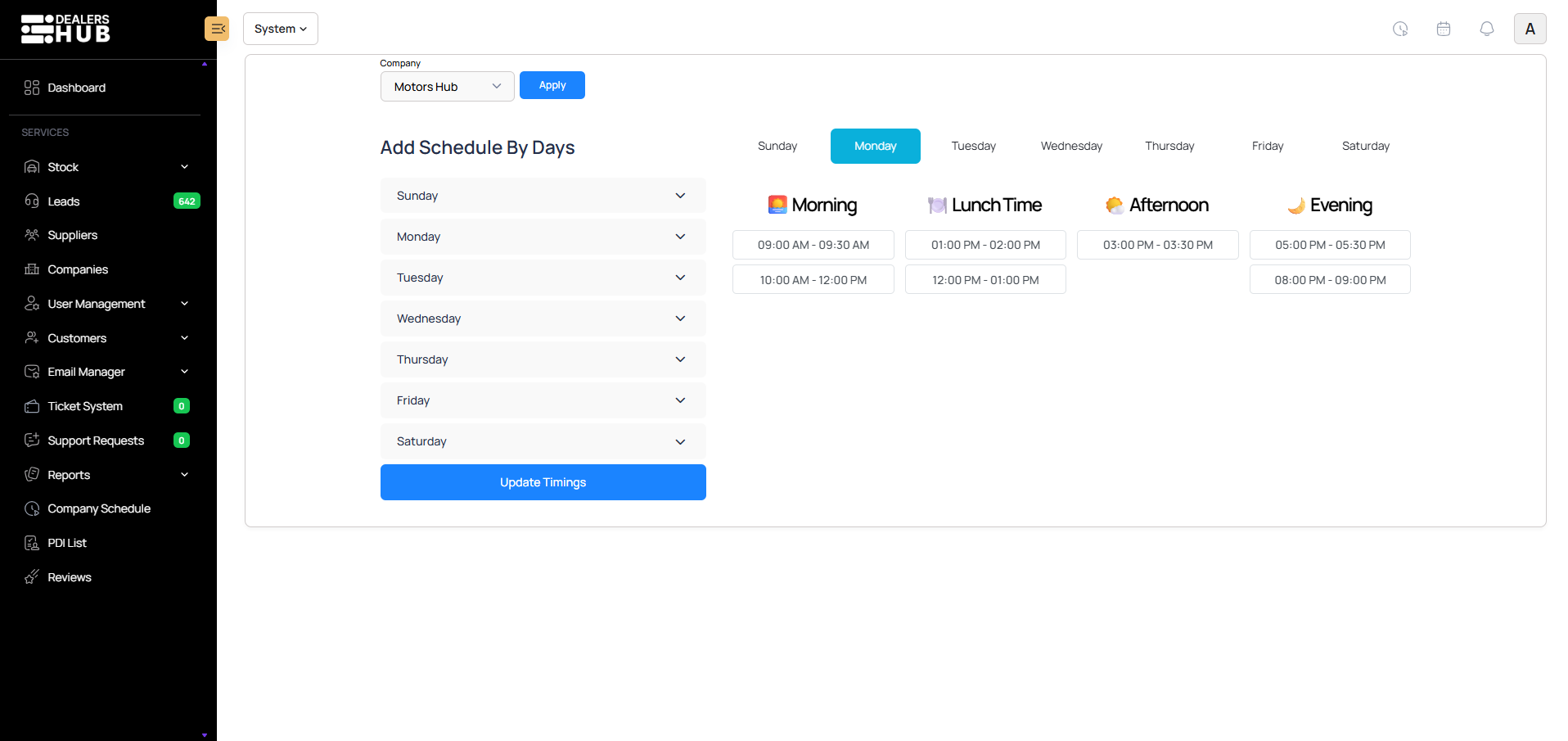The image size is (1568, 741).
Task: Open the Motors Hub company dropdown
Action: [447, 87]
